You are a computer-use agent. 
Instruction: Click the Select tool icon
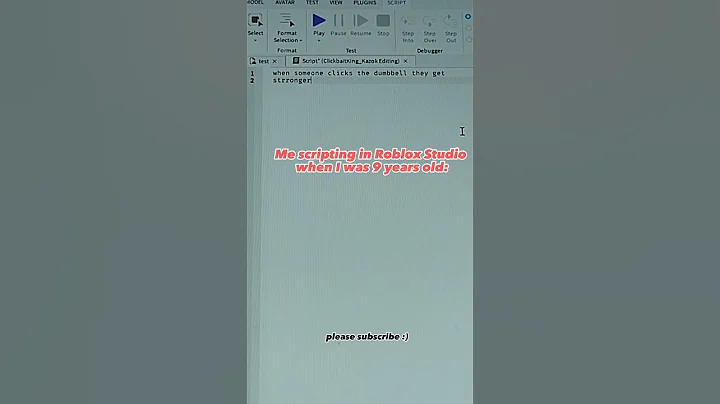[x=255, y=21]
